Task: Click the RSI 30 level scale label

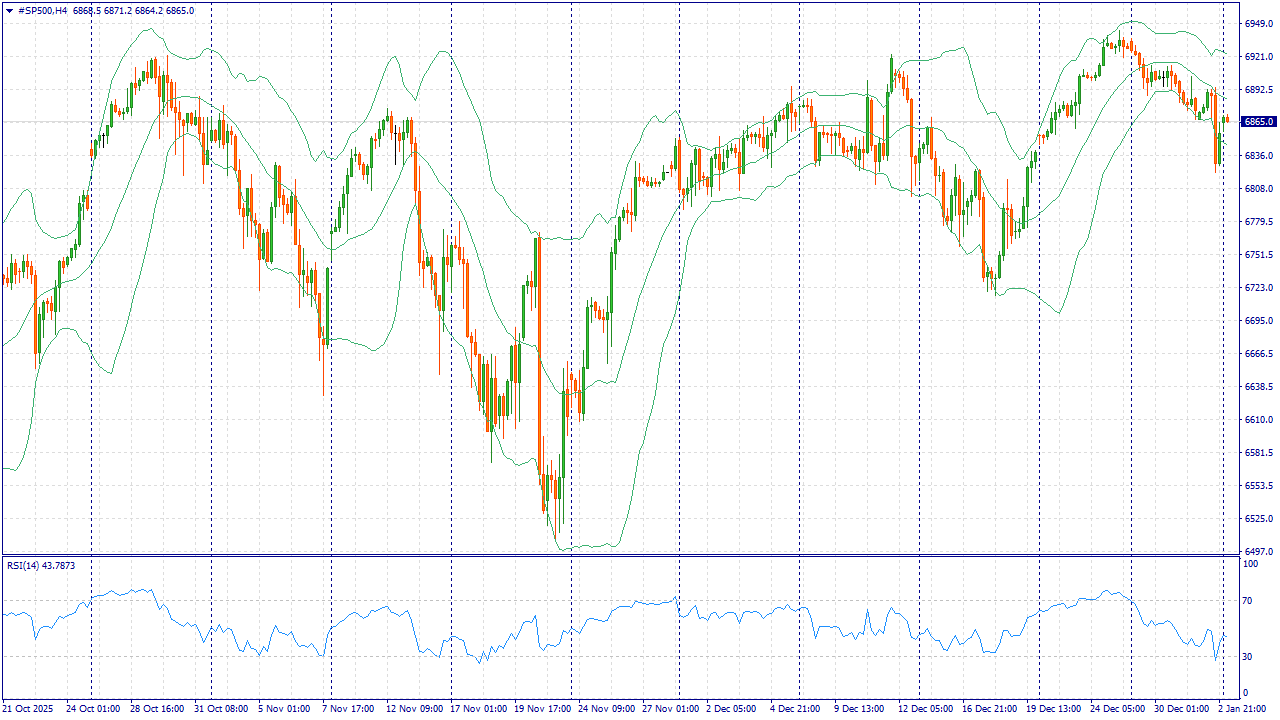Action: click(1247, 657)
